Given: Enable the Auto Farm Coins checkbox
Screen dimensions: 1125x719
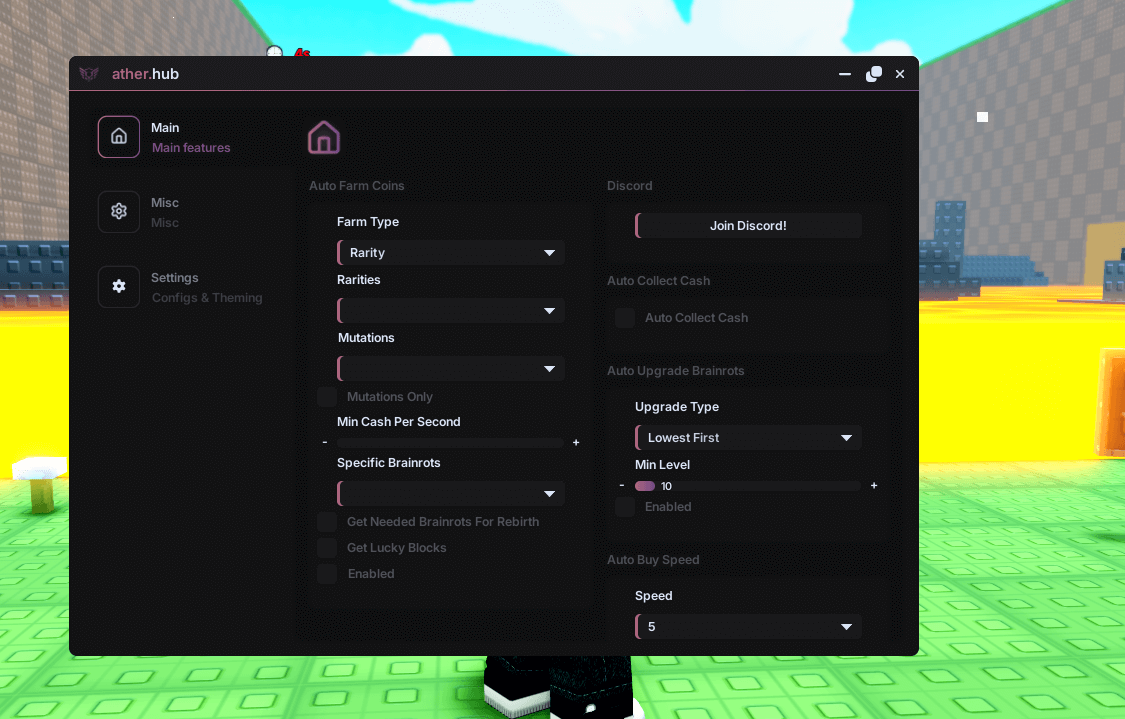Looking at the screenshot, I should [327, 573].
